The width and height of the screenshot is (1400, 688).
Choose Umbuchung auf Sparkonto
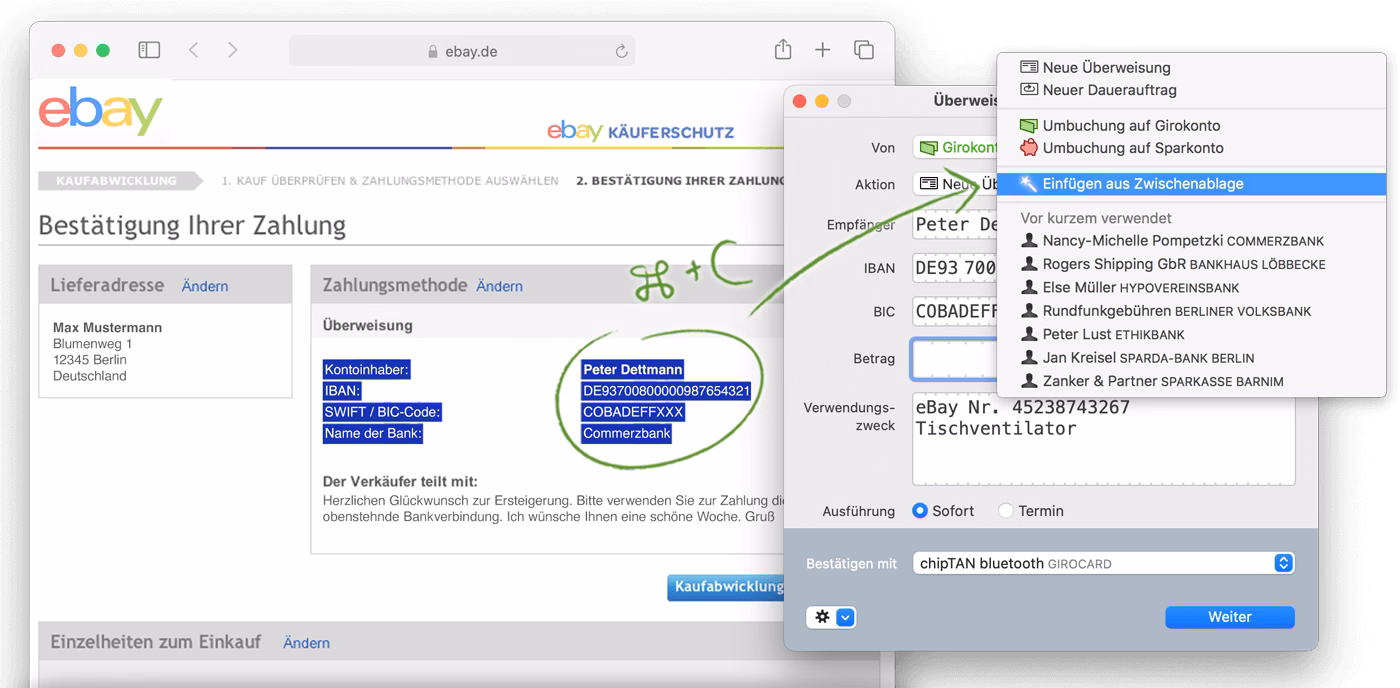coord(1192,147)
